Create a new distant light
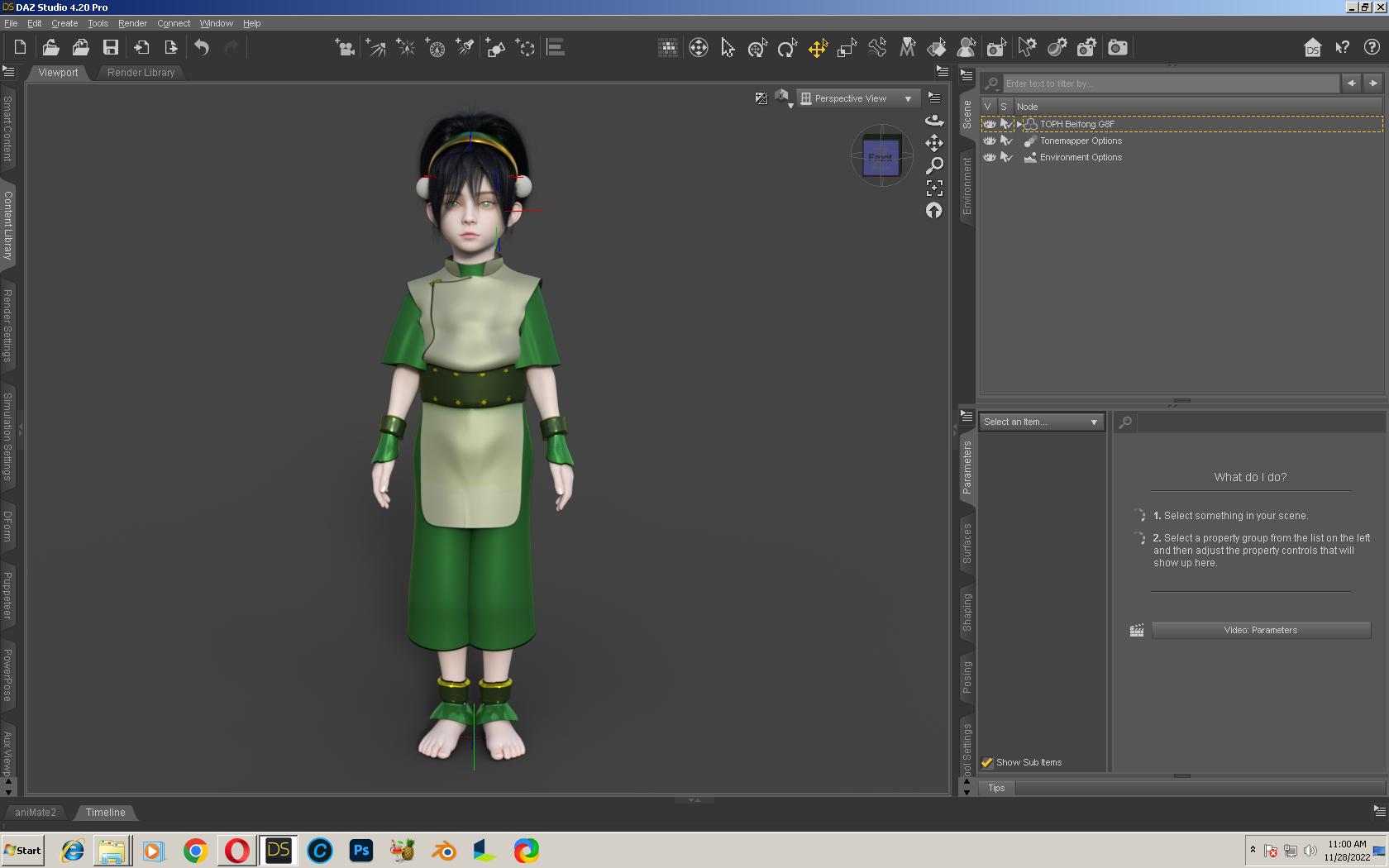Screen dimensions: 1389x868 pos(376,48)
